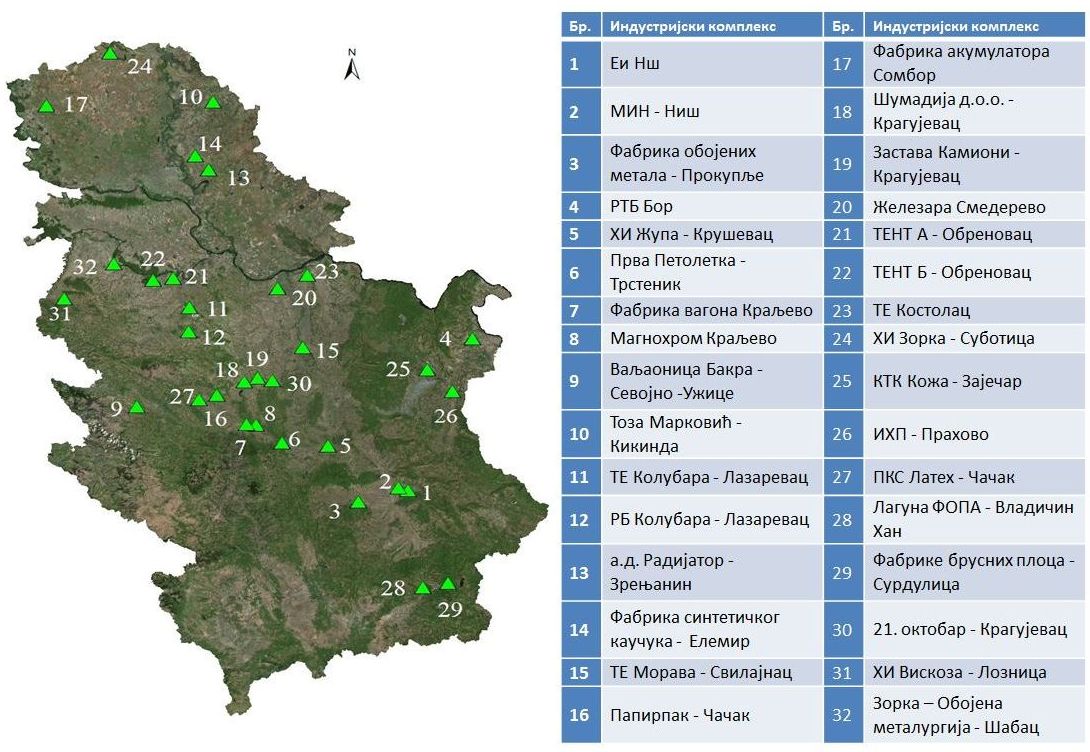Select map marker triangle number 4

[x=472, y=340]
